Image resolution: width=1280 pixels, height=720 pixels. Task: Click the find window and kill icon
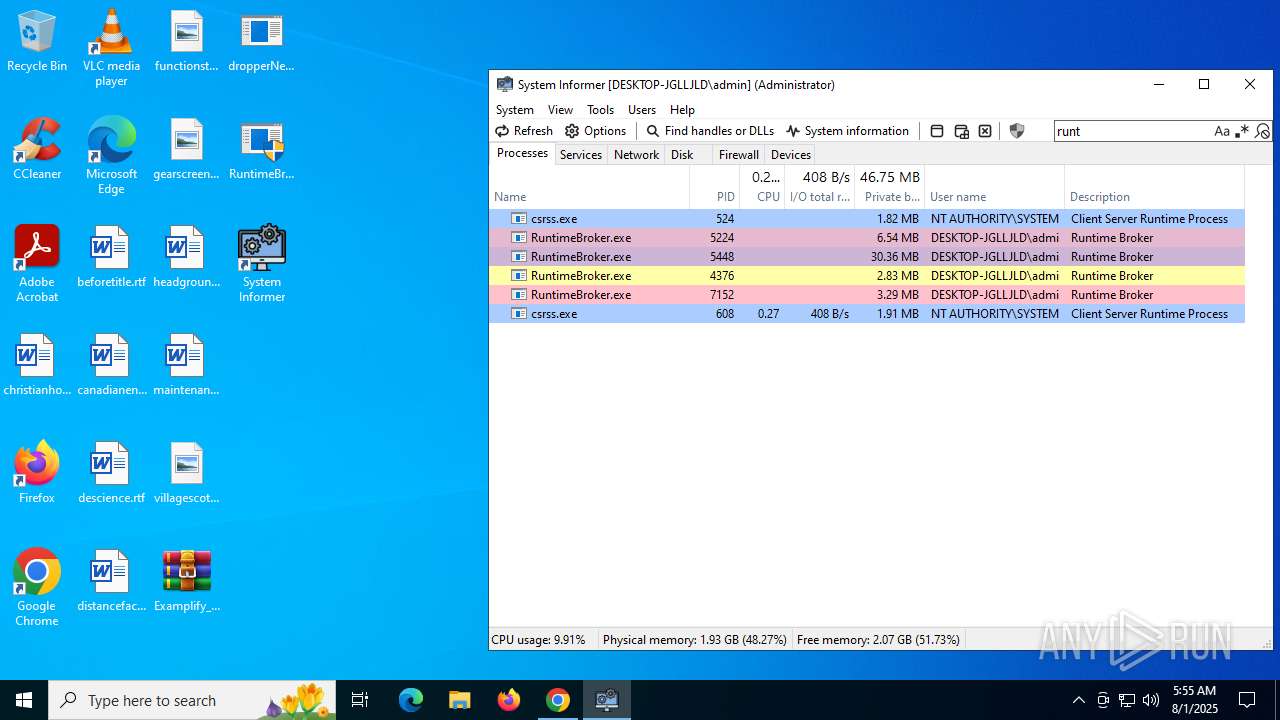(985, 131)
